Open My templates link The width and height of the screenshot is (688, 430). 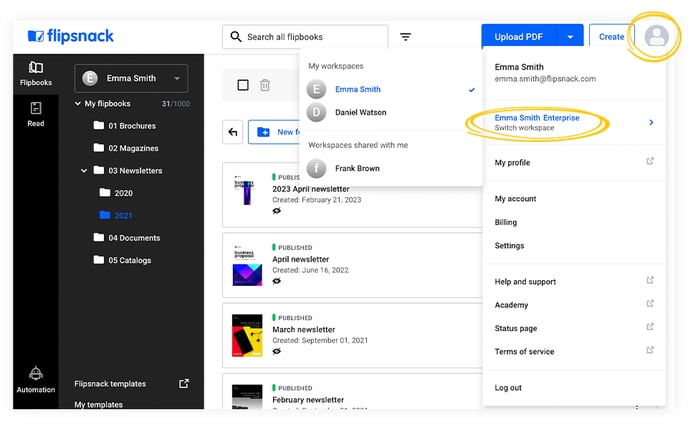[x=98, y=404]
